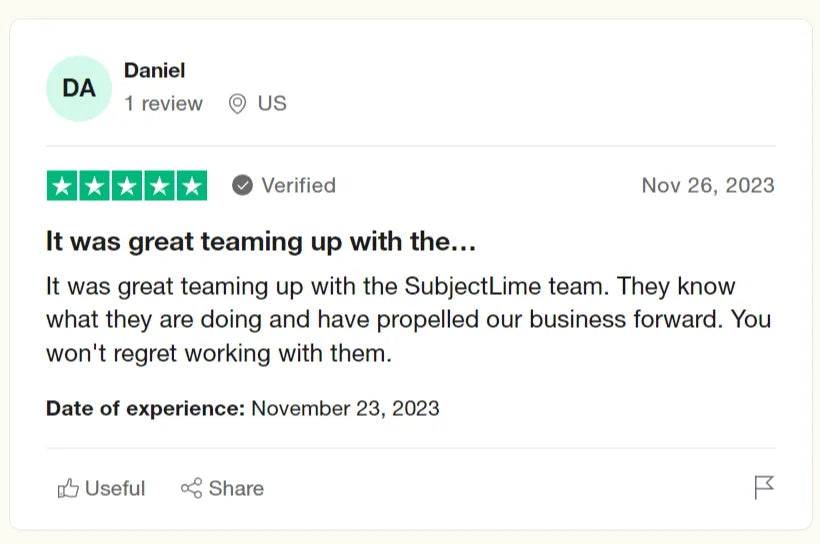820x544 pixels.
Task: Open reviewer Daniel's profile name
Action: tap(154, 70)
